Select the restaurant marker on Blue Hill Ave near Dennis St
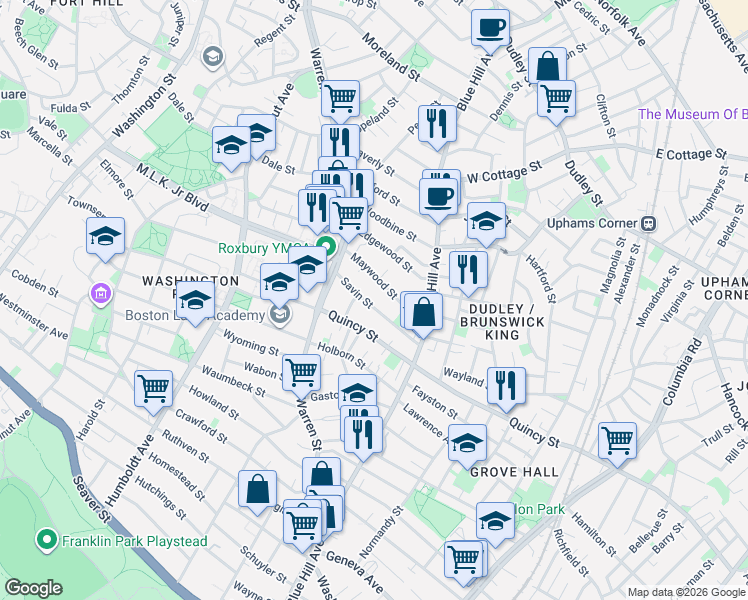748x600 pixels. pos(437,124)
